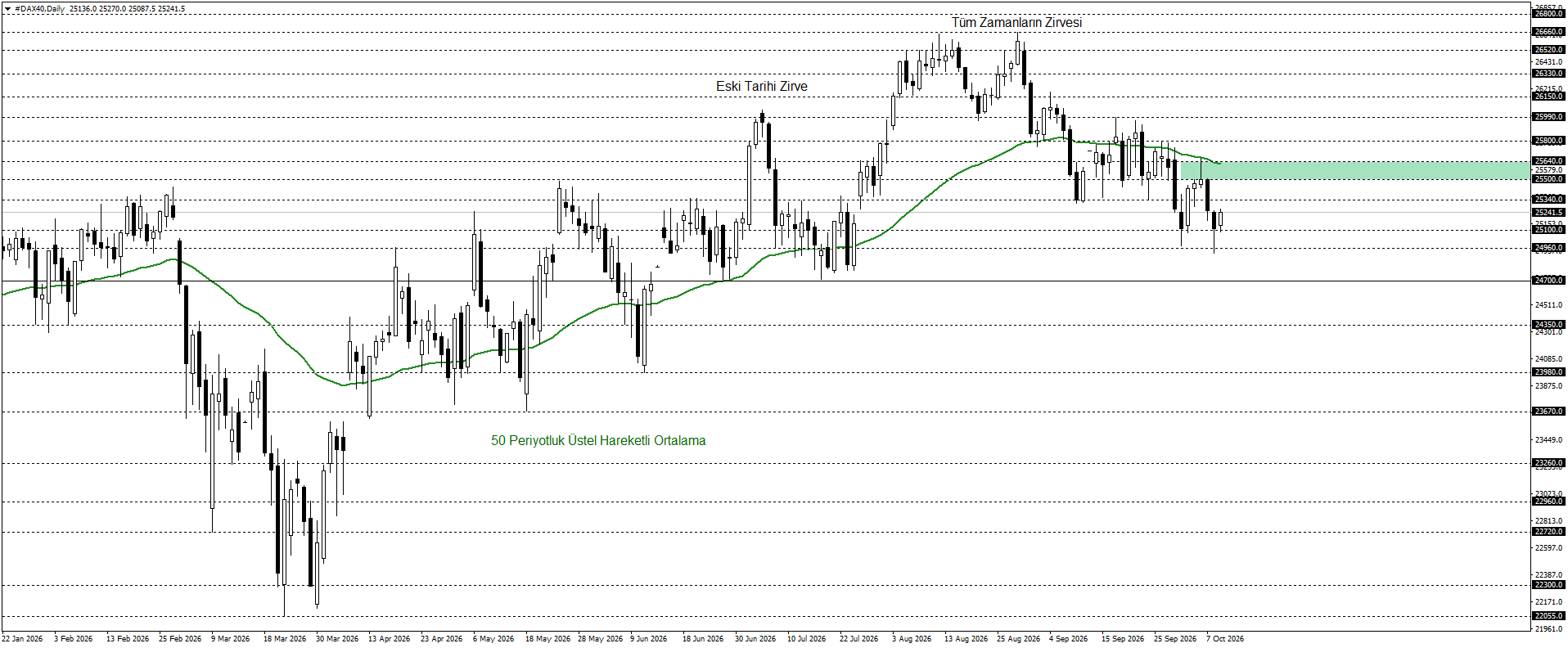Click the 26800.0 price level tag
1568x648 pixels.
[1548, 14]
